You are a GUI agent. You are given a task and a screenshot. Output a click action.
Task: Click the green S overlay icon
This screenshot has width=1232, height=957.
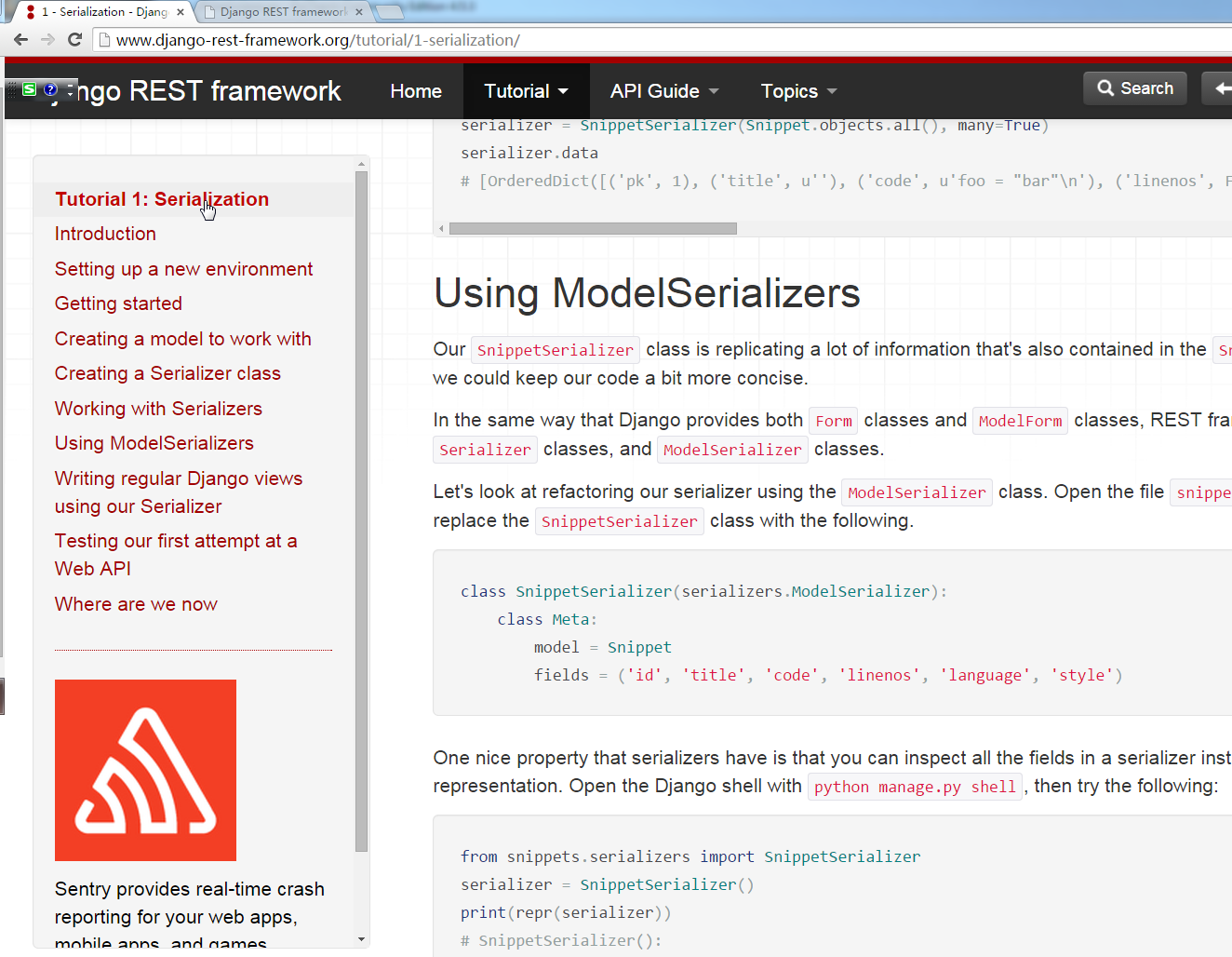pyautogui.click(x=30, y=89)
